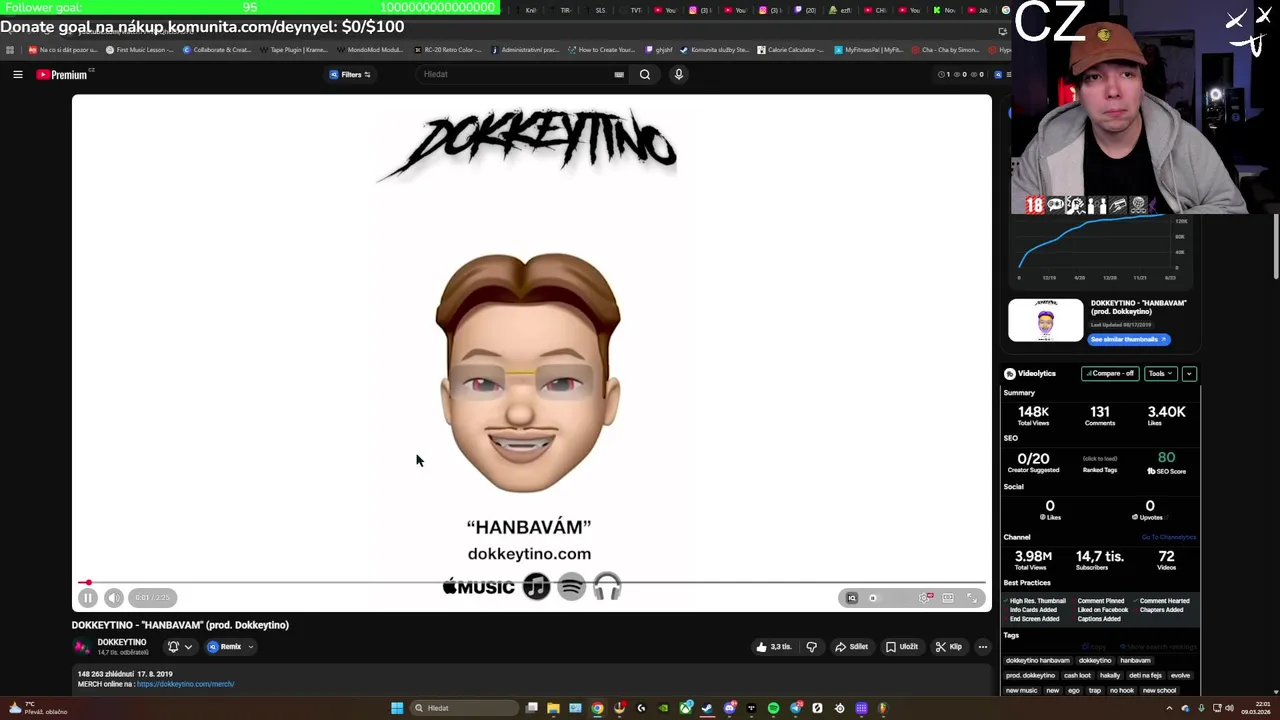This screenshot has width=1280, height=720.
Task: Open Go To Channelytics link
Action: coord(1168,538)
